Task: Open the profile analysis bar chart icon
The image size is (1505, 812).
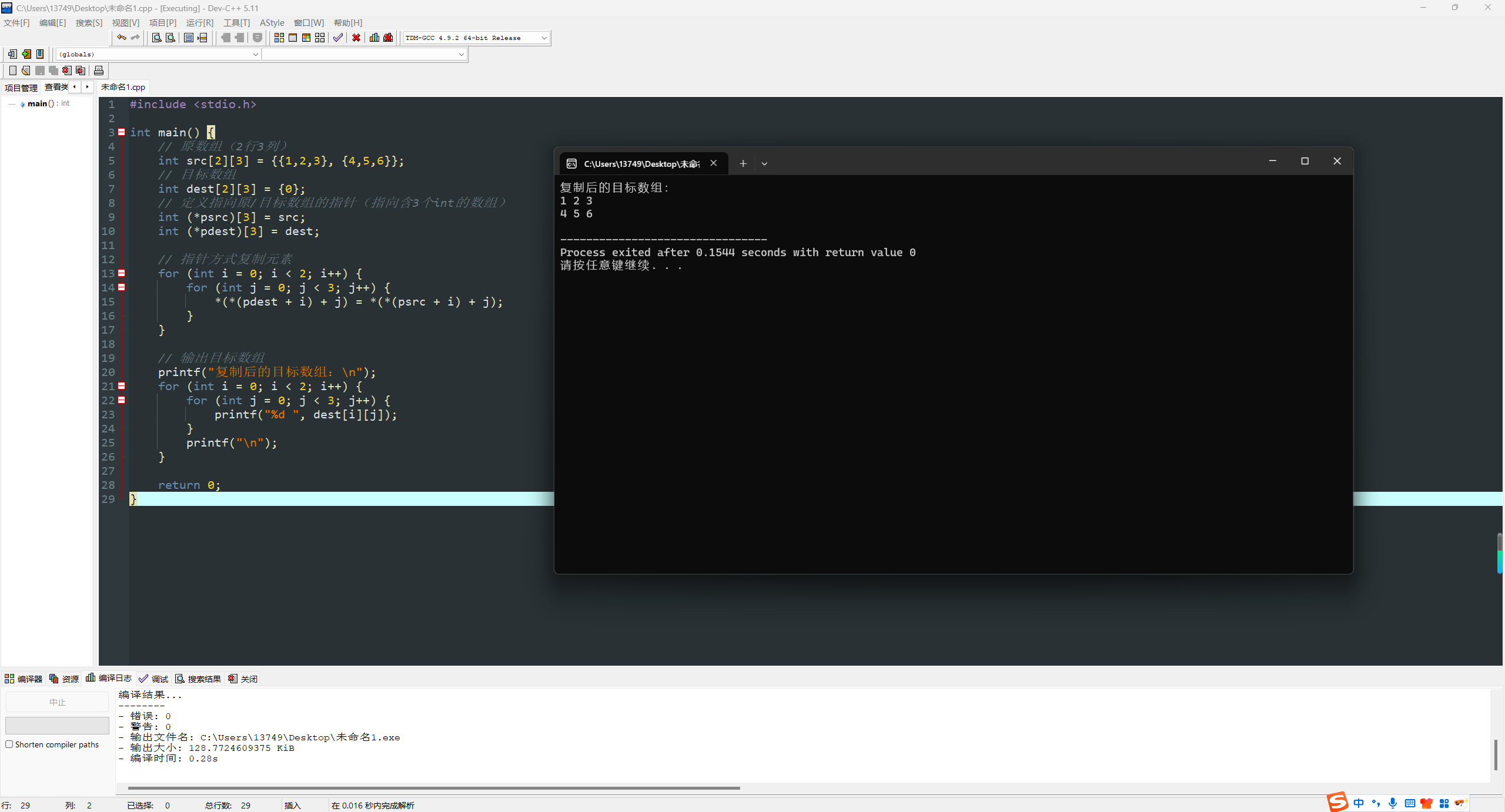Action: pyautogui.click(x=374, y=38)
